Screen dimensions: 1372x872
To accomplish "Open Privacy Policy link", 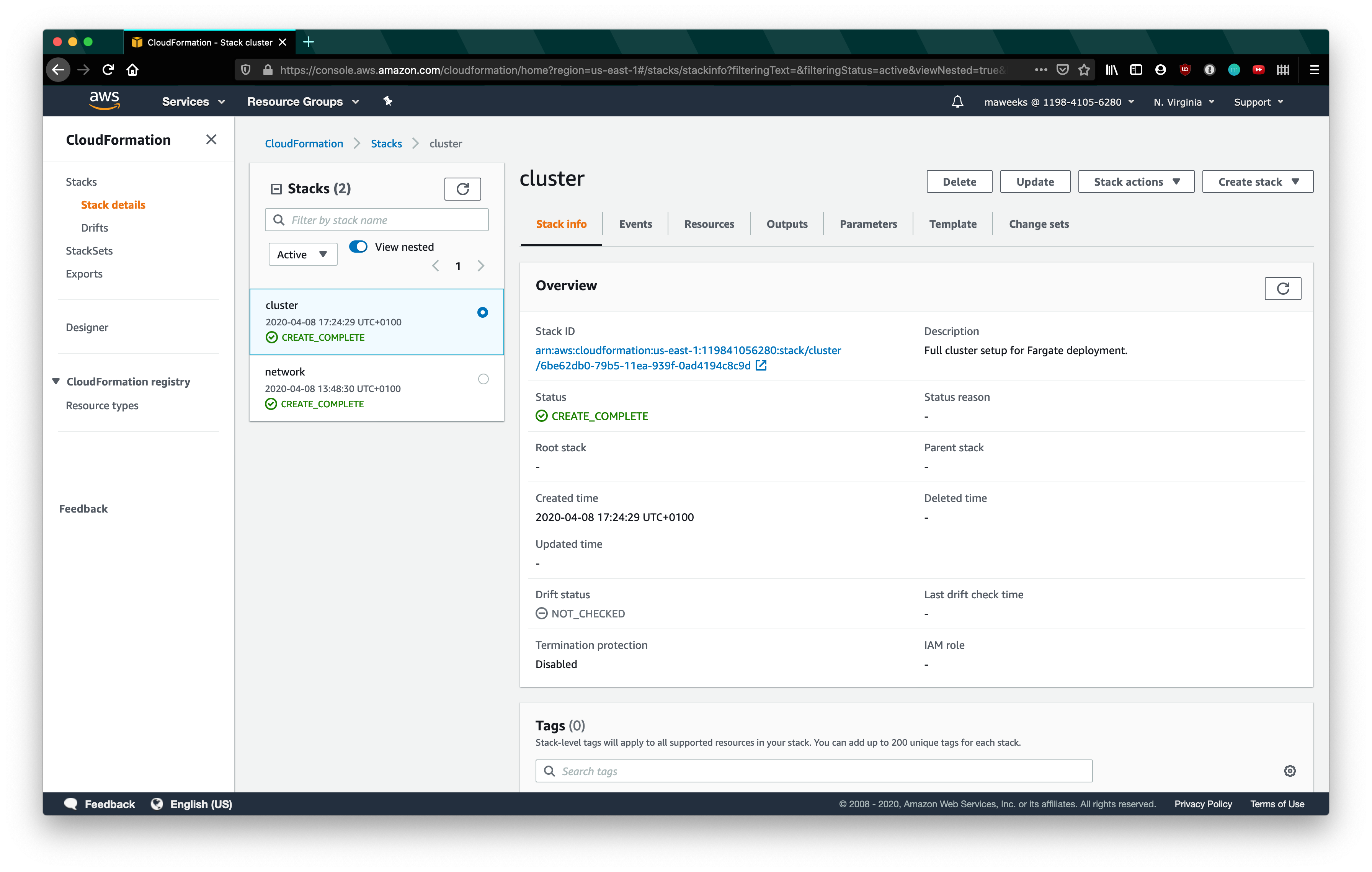I will [1203, 803].
